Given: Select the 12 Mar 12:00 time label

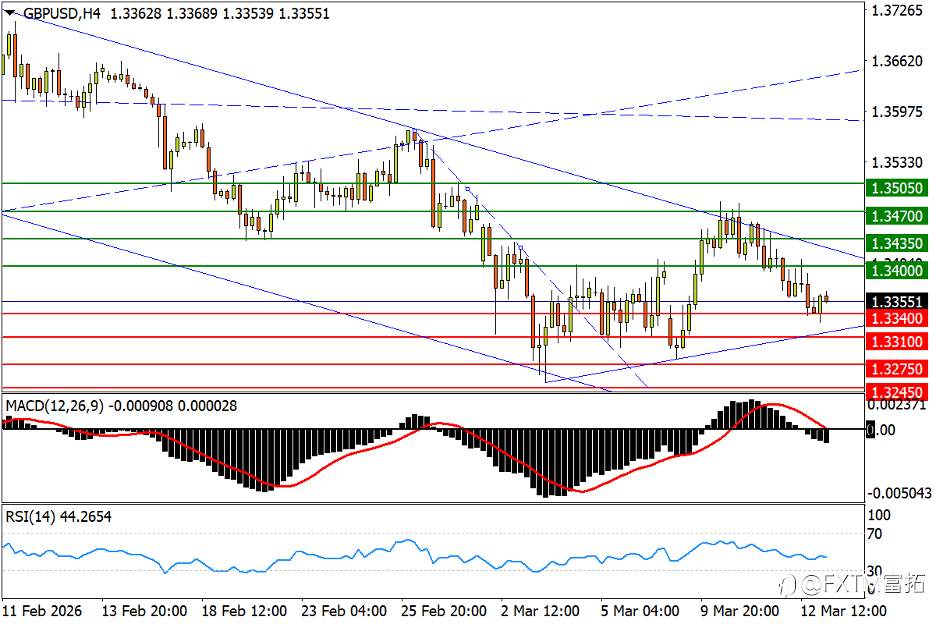Looking at the screenshot, I should (x=843, y=611).
